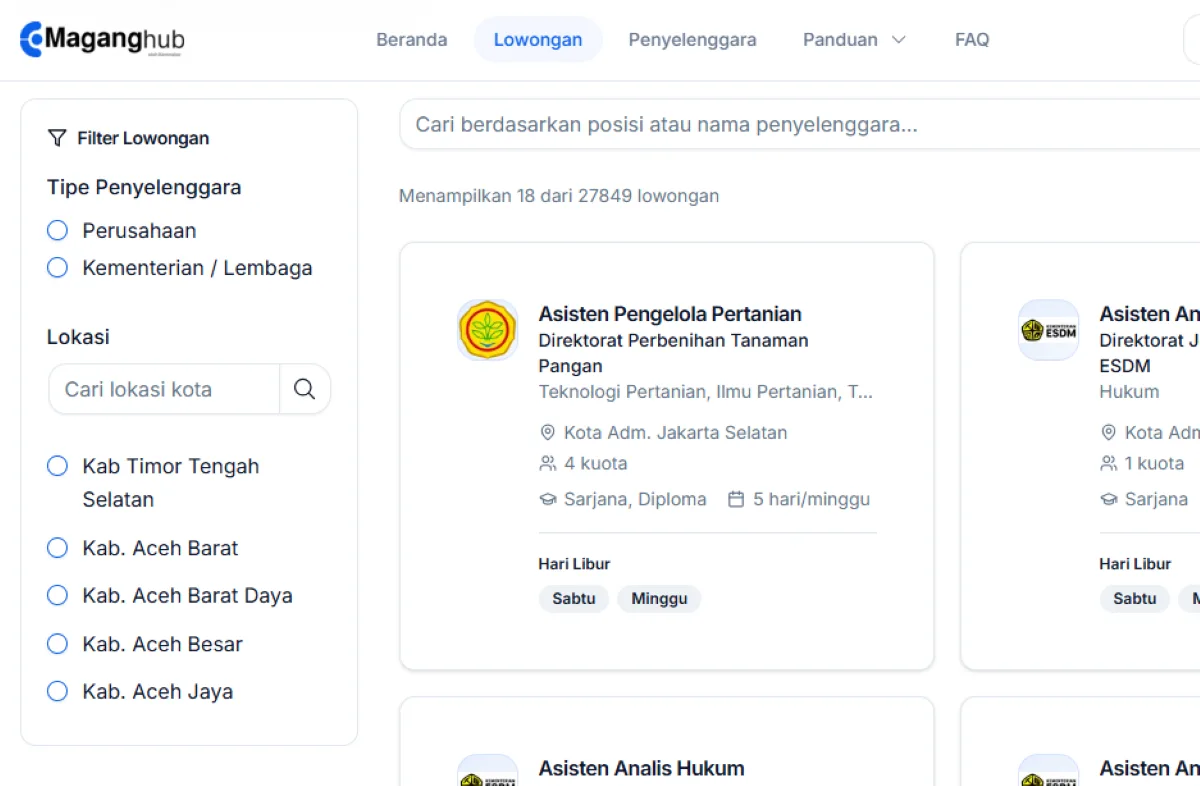
Task: Open the Lowongan tab
Action: pos(538,40)
